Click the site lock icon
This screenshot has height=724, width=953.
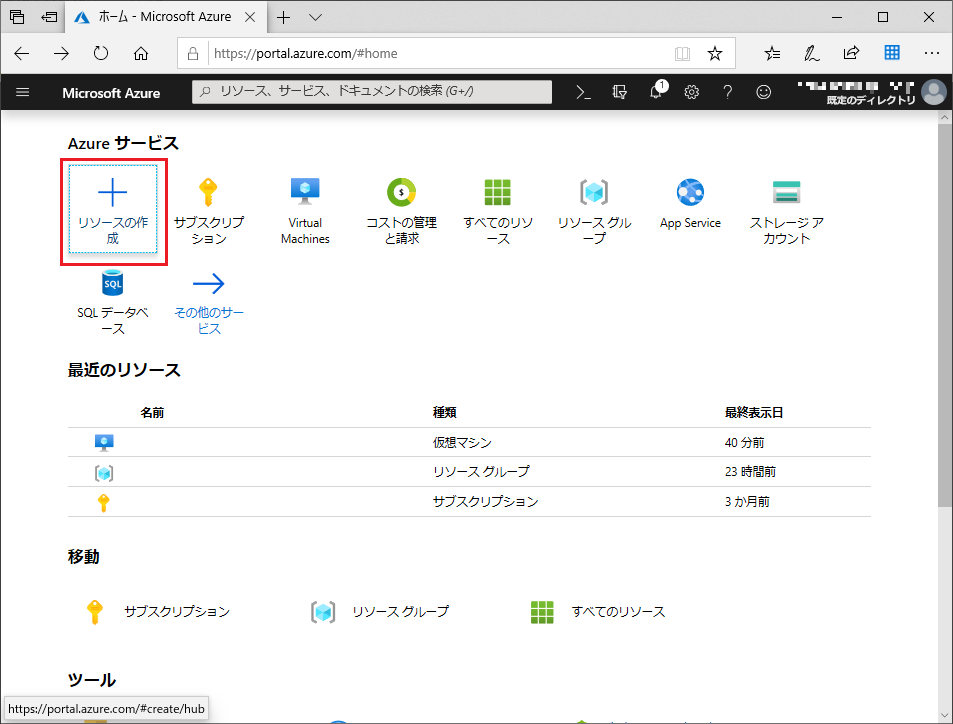click(193, 53)
